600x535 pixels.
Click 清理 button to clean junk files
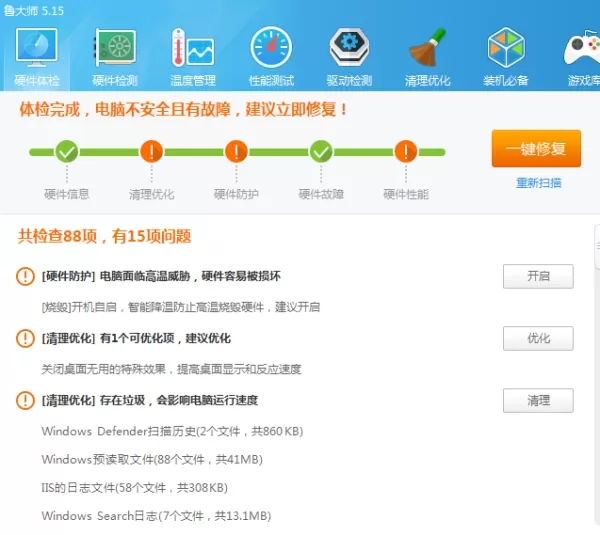538,401
